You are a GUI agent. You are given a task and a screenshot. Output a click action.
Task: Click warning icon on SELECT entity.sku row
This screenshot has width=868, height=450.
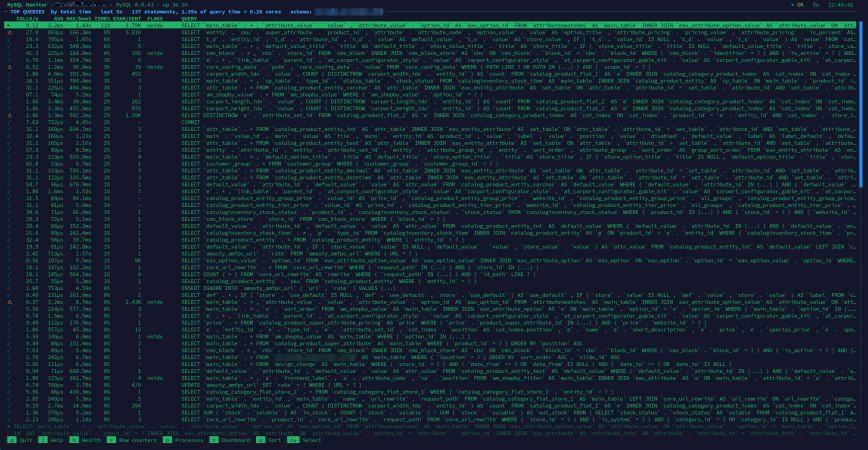point(9,33)
